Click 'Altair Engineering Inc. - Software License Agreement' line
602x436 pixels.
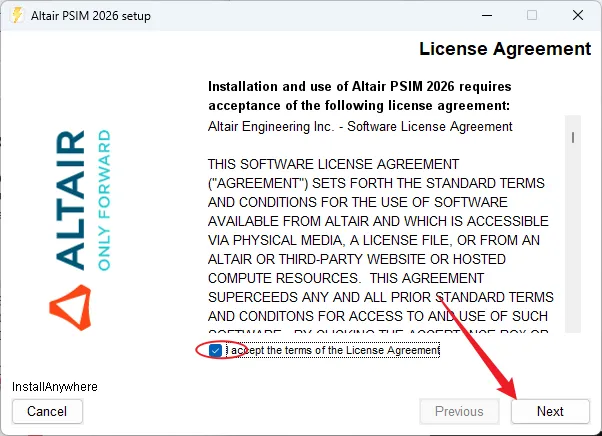coord(360,126)
